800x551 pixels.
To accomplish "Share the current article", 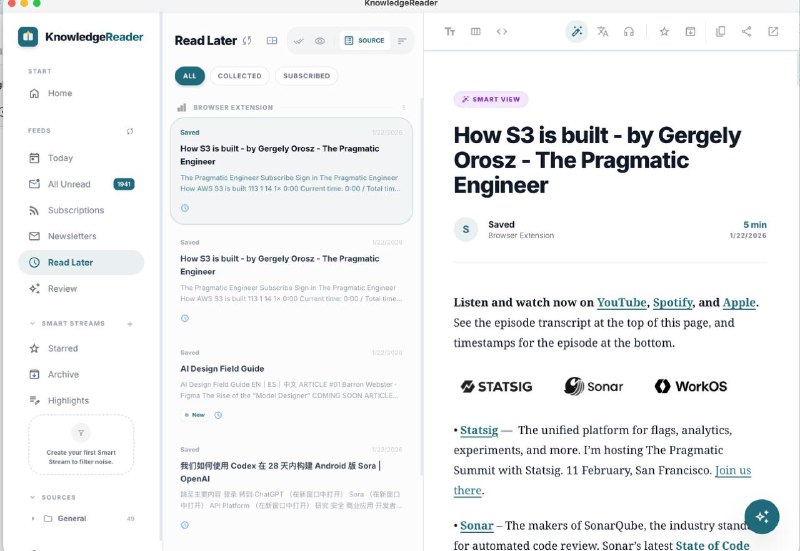I will [746, 32].
